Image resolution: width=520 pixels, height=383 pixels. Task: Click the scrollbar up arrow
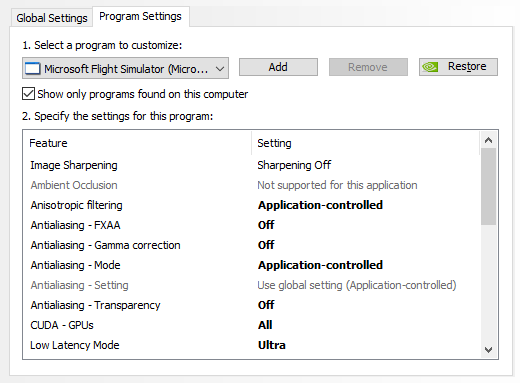488,140
